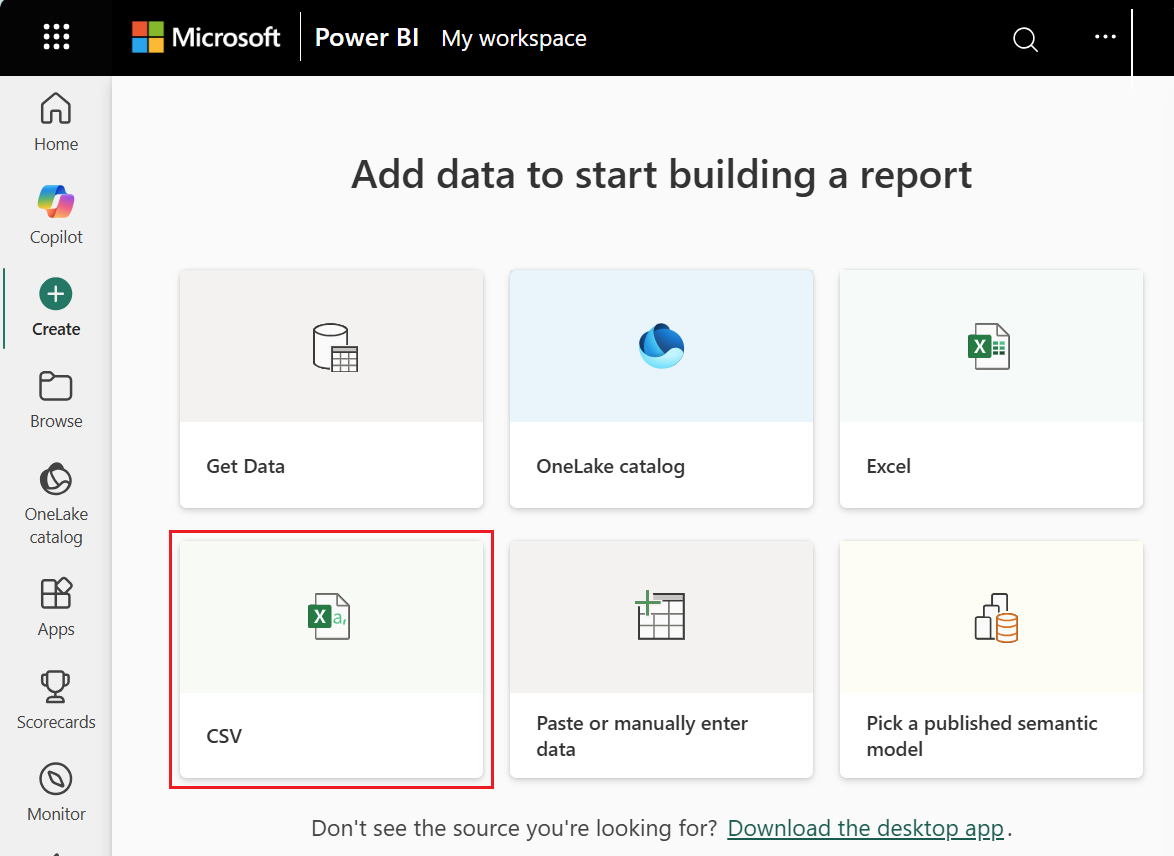Choose the CSV card
Image resolution: width=1174 pixels, height=856 pixels.
click(x=332, y=659)
